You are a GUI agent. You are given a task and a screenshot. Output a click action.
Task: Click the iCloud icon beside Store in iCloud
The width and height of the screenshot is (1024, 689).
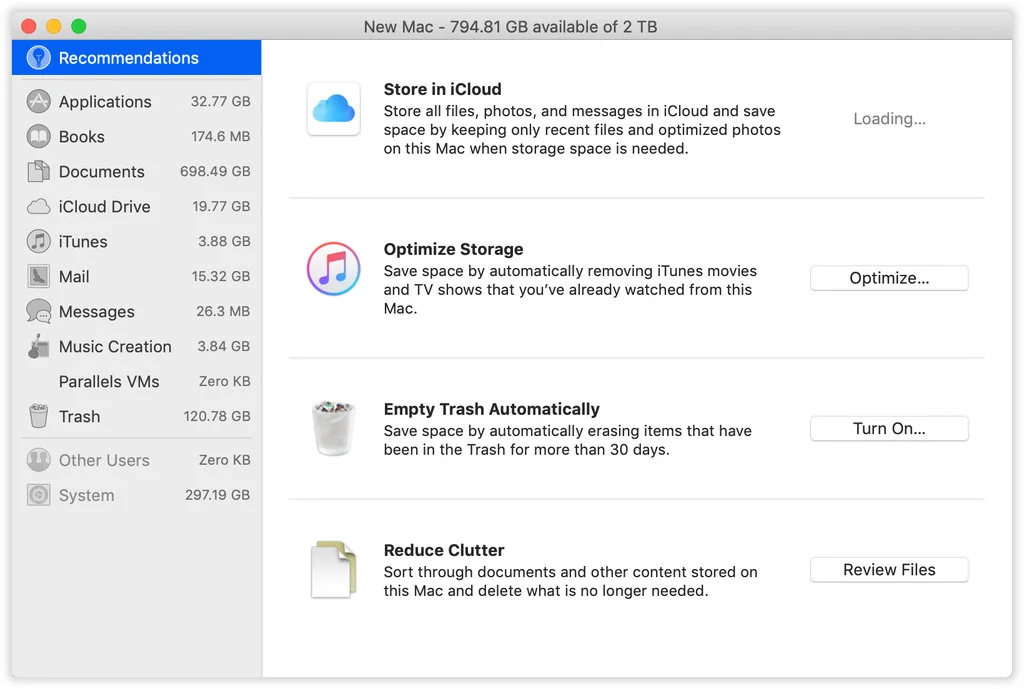coord(334,108)
